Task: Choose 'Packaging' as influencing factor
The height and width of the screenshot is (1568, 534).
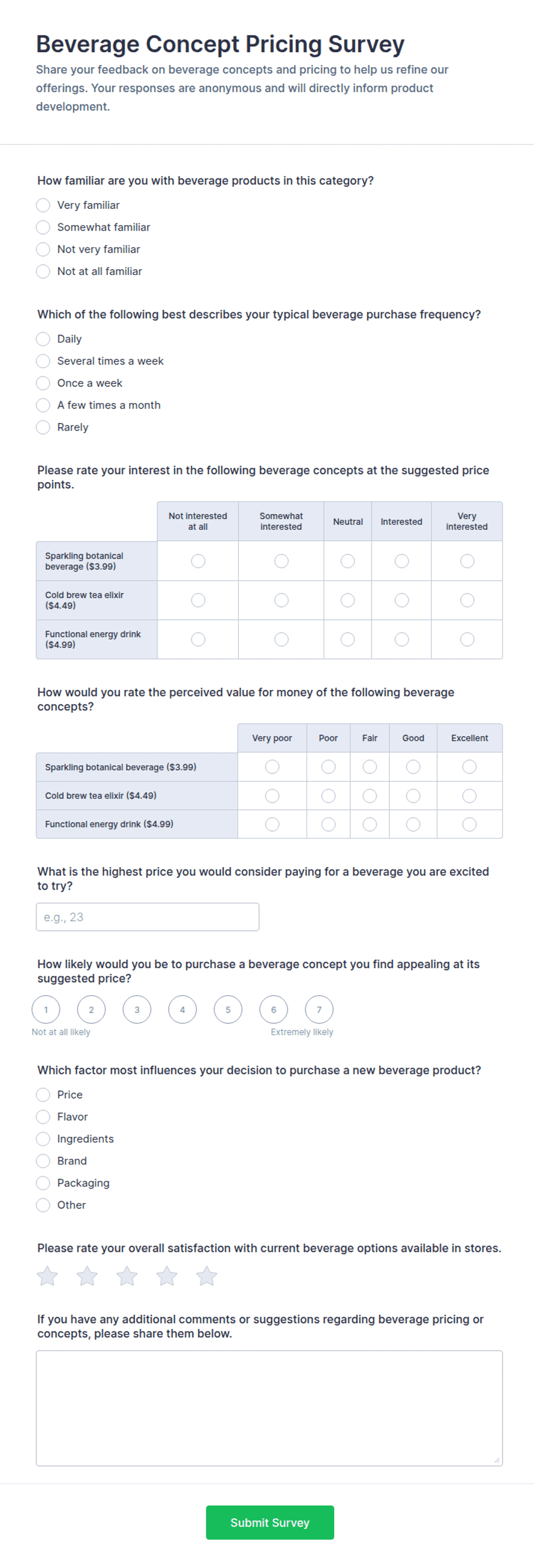Action: coord(42,1183)
